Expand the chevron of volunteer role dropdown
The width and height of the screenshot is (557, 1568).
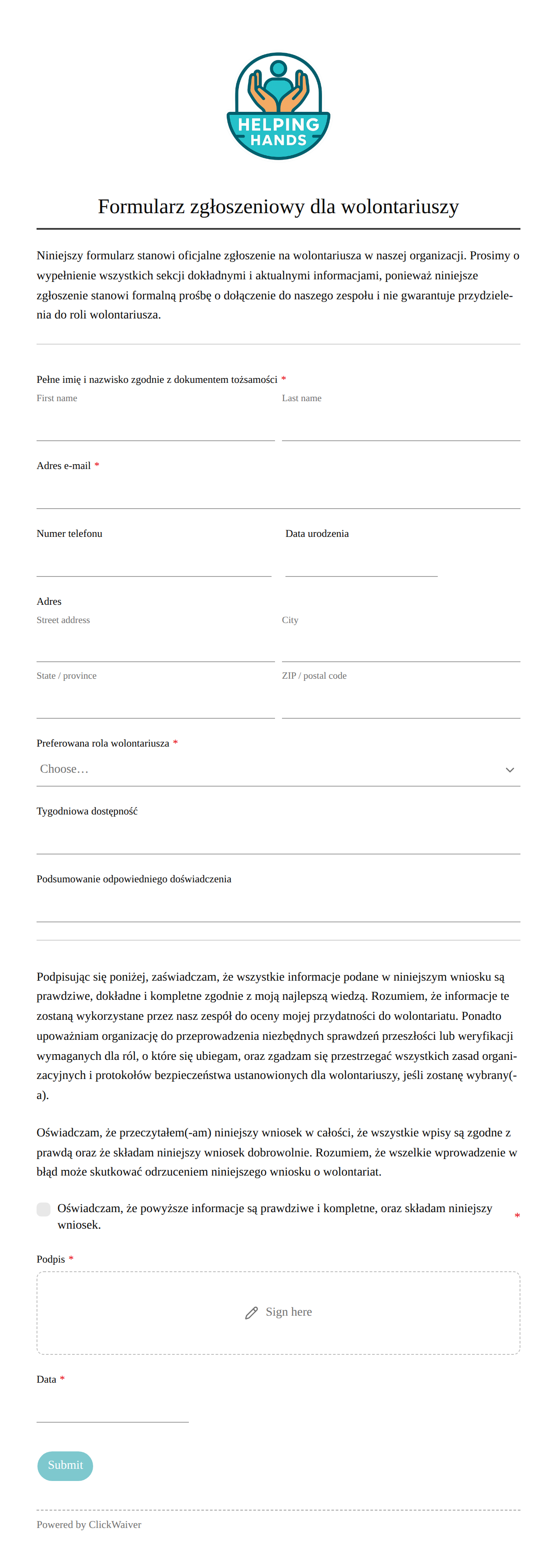click(510, 770)
